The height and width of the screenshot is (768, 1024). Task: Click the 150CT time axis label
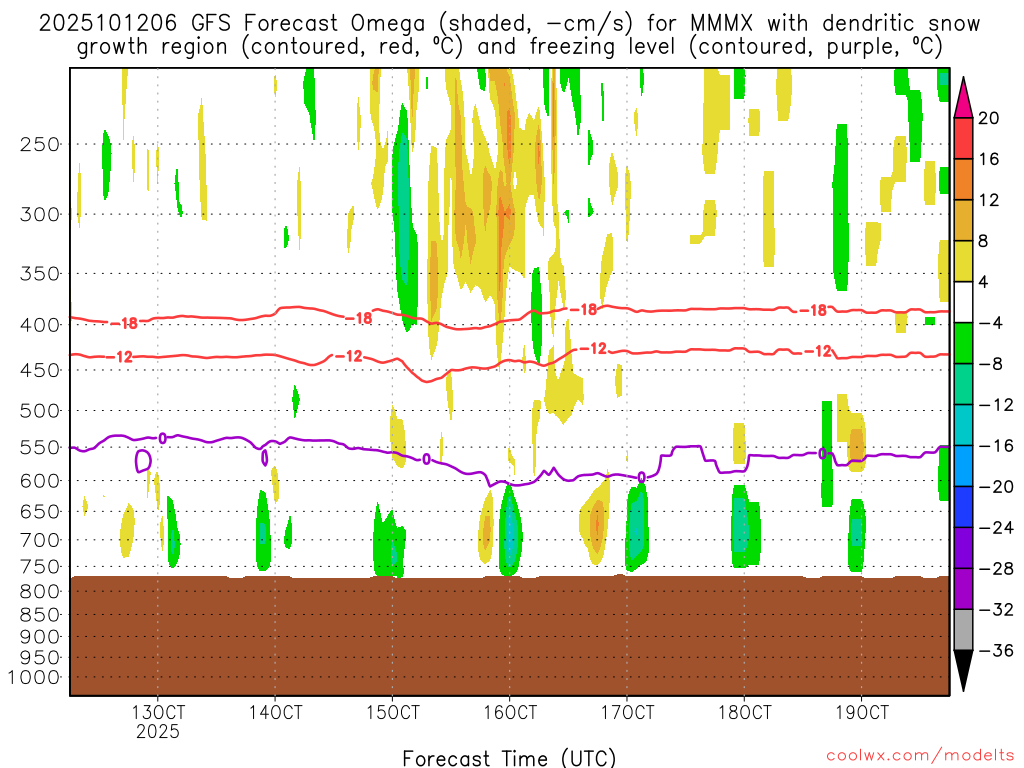(x=393, y=712)
